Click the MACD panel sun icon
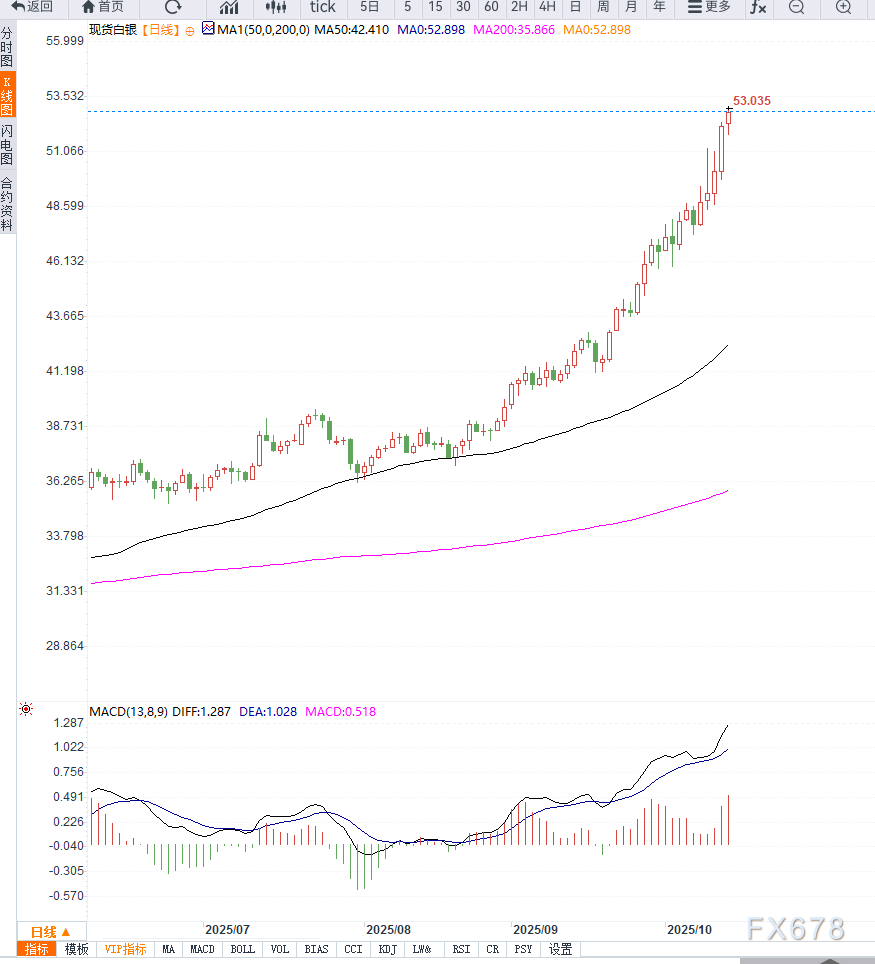The height and width of the screenshot is (964, 875). point(26,710)
